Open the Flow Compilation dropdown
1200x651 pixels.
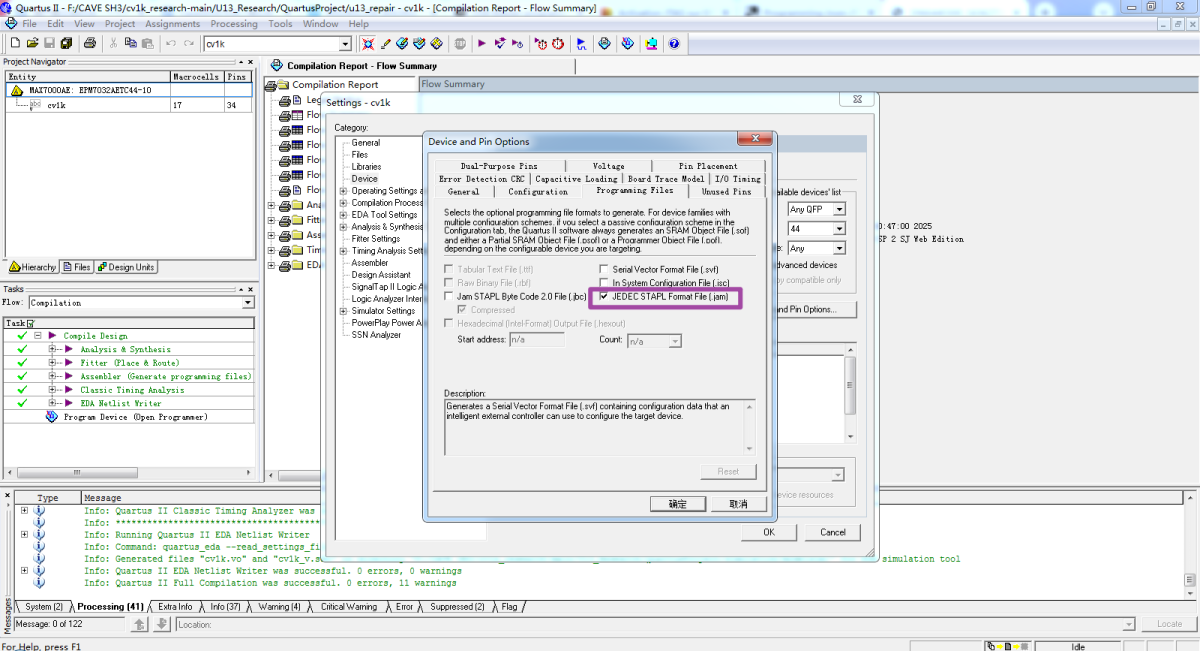click(248, 303)
